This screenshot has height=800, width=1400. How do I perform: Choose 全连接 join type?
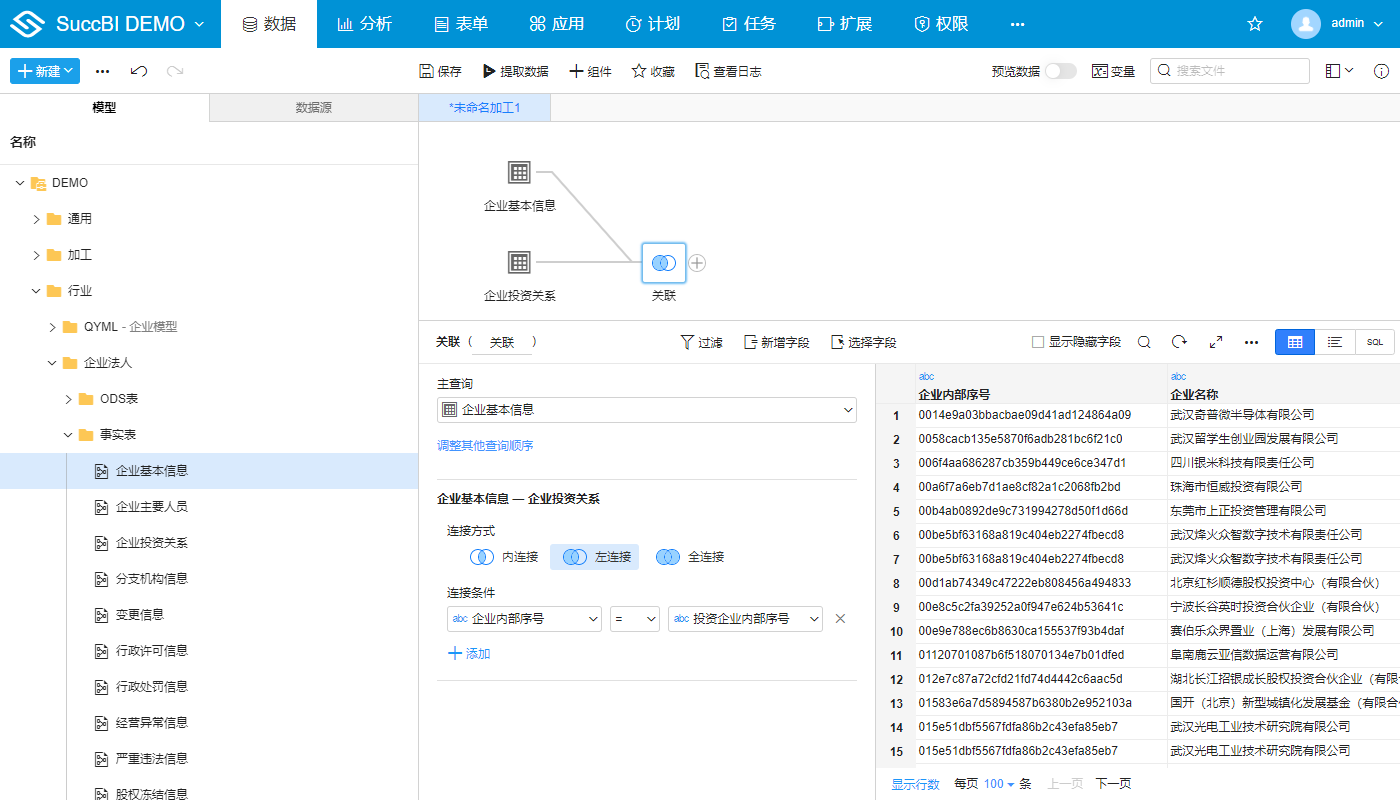click(690, 557)
